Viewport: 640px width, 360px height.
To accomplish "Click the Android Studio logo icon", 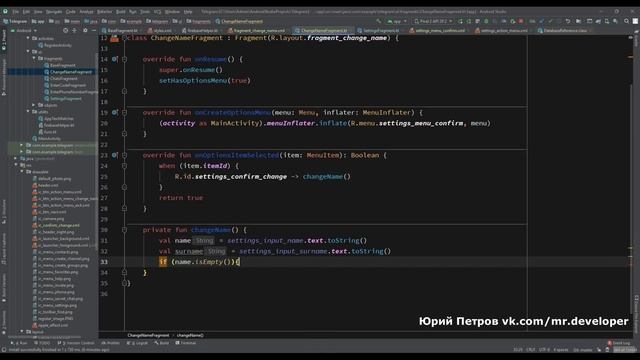I will pyautogui.click(x=5, y=11).
